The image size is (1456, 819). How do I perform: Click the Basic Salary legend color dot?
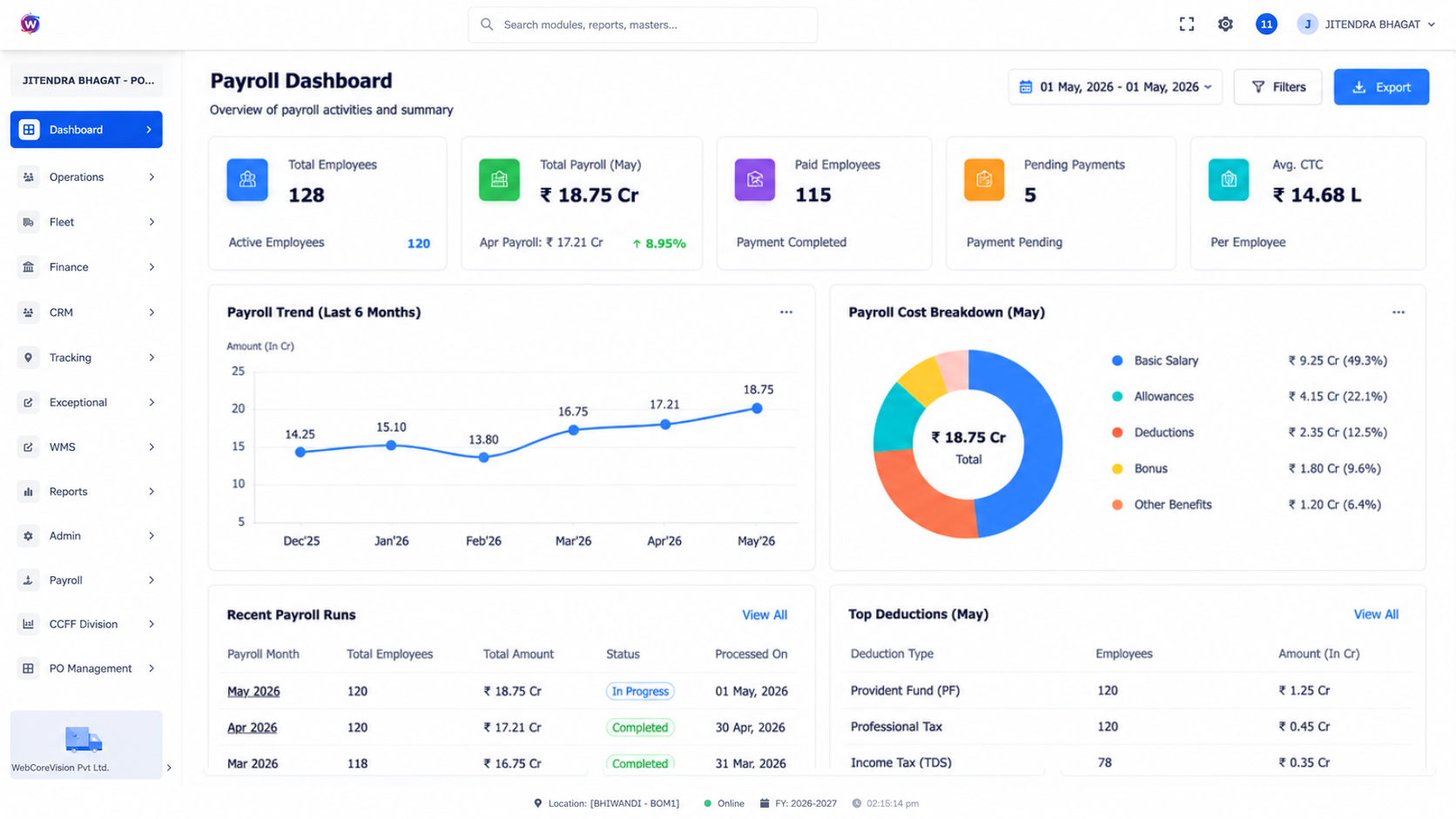click(x=1117, y=360)
